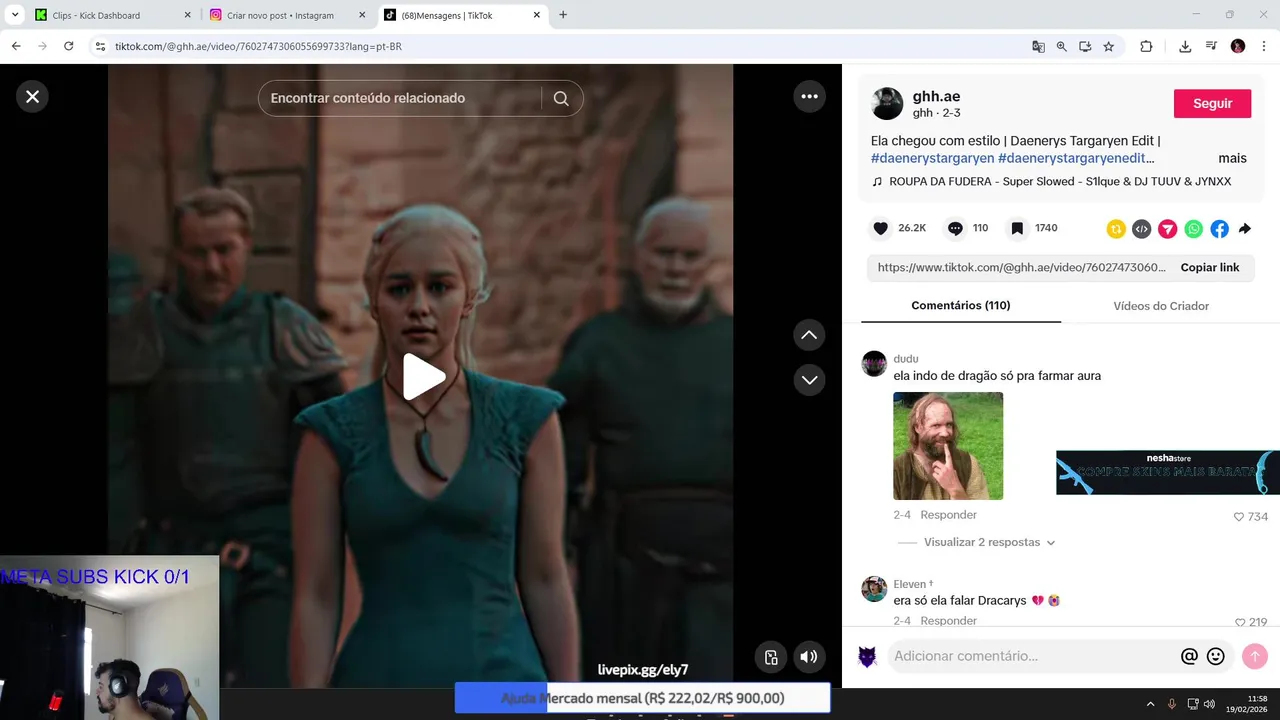Image resolution: width=1280 pixels, height=720 pixels.
Task: Switch to the 'Vídeos do Criador' tab
Action: [x=1161, y=305]
